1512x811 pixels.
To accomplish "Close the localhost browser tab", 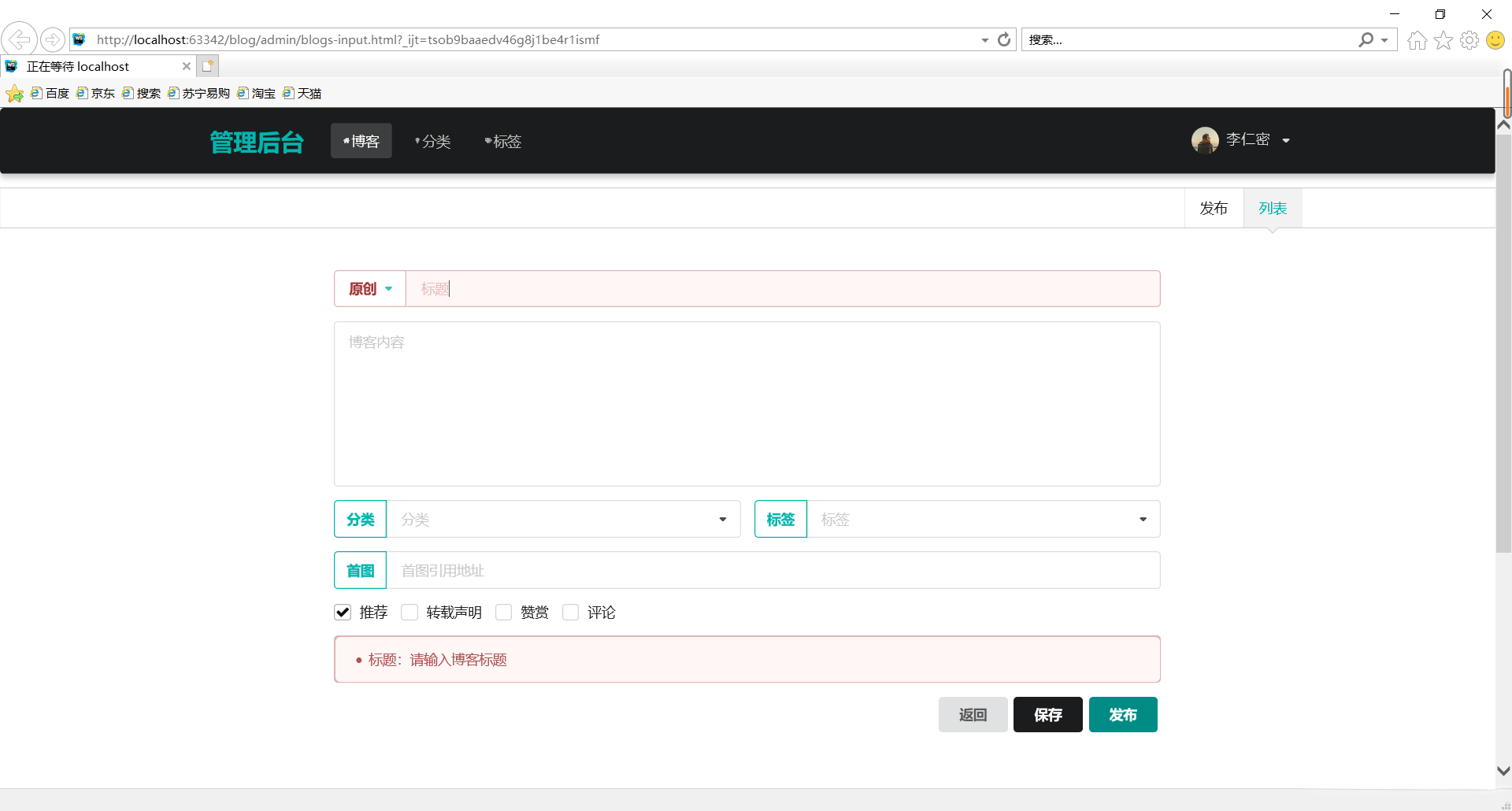I will coord(187,66).
